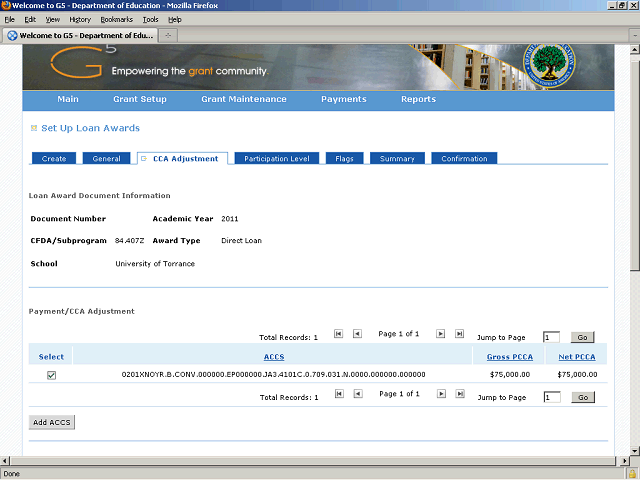Go to previous page in lower pagination
This screenshot has height=480, width=640.
[358, 394]
